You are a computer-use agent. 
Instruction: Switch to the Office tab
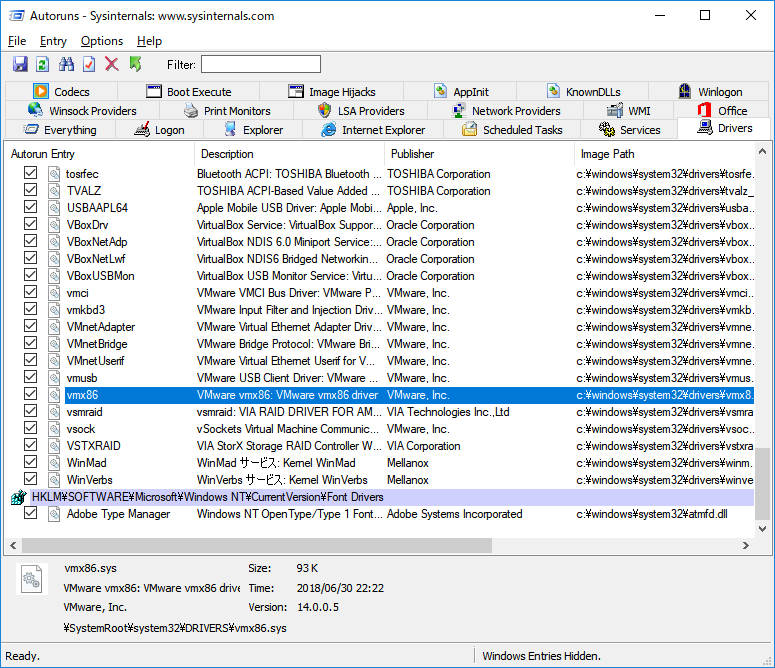722,111
